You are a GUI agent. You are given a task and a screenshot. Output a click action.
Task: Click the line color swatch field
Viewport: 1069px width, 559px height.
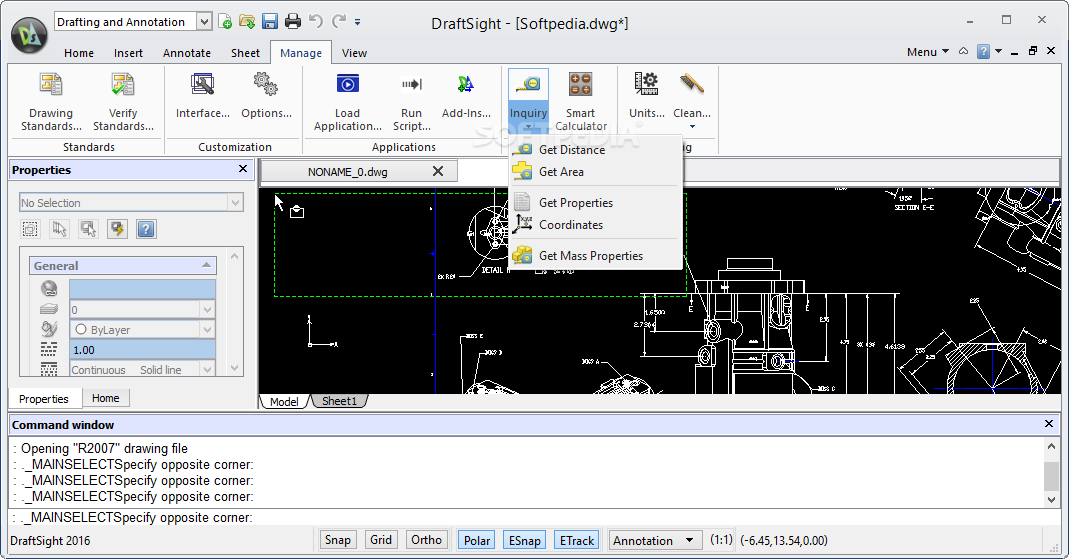(x=142, y=289)
